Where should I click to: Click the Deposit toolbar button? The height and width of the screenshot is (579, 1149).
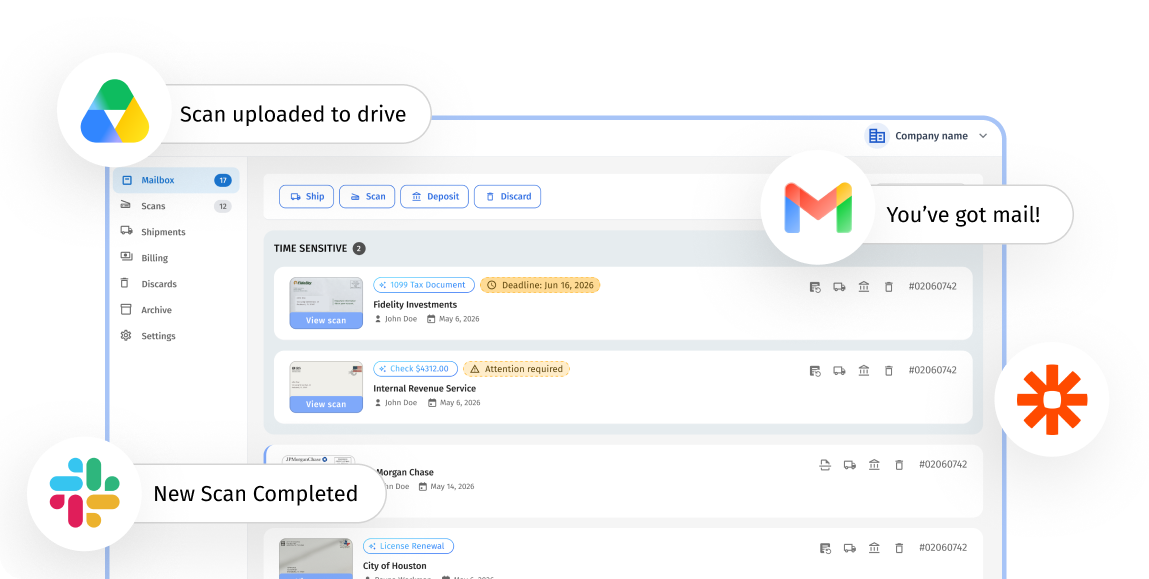[435, 196]
